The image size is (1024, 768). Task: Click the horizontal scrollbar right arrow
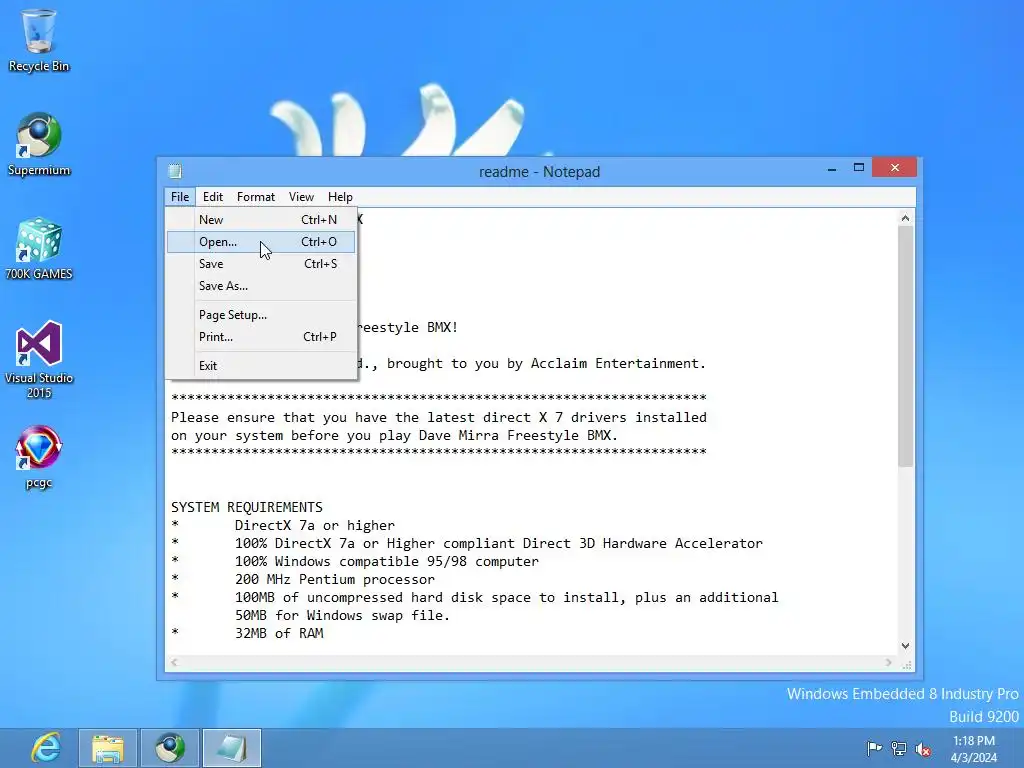(888, 662)
